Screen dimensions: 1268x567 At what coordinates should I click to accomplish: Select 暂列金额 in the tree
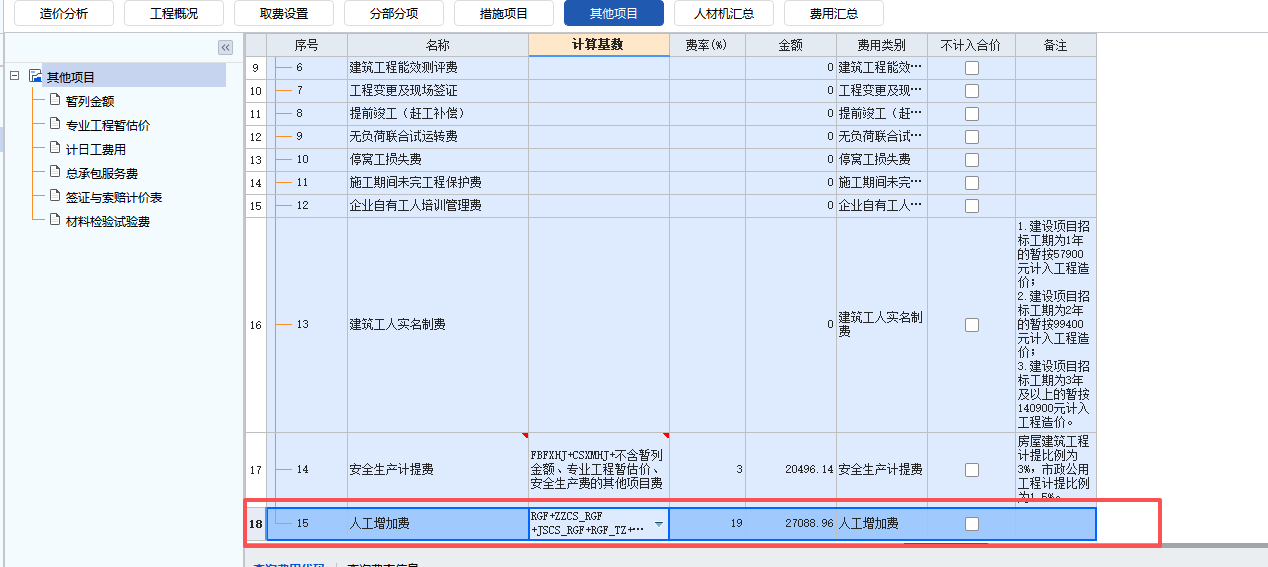(x=90, y=101)
